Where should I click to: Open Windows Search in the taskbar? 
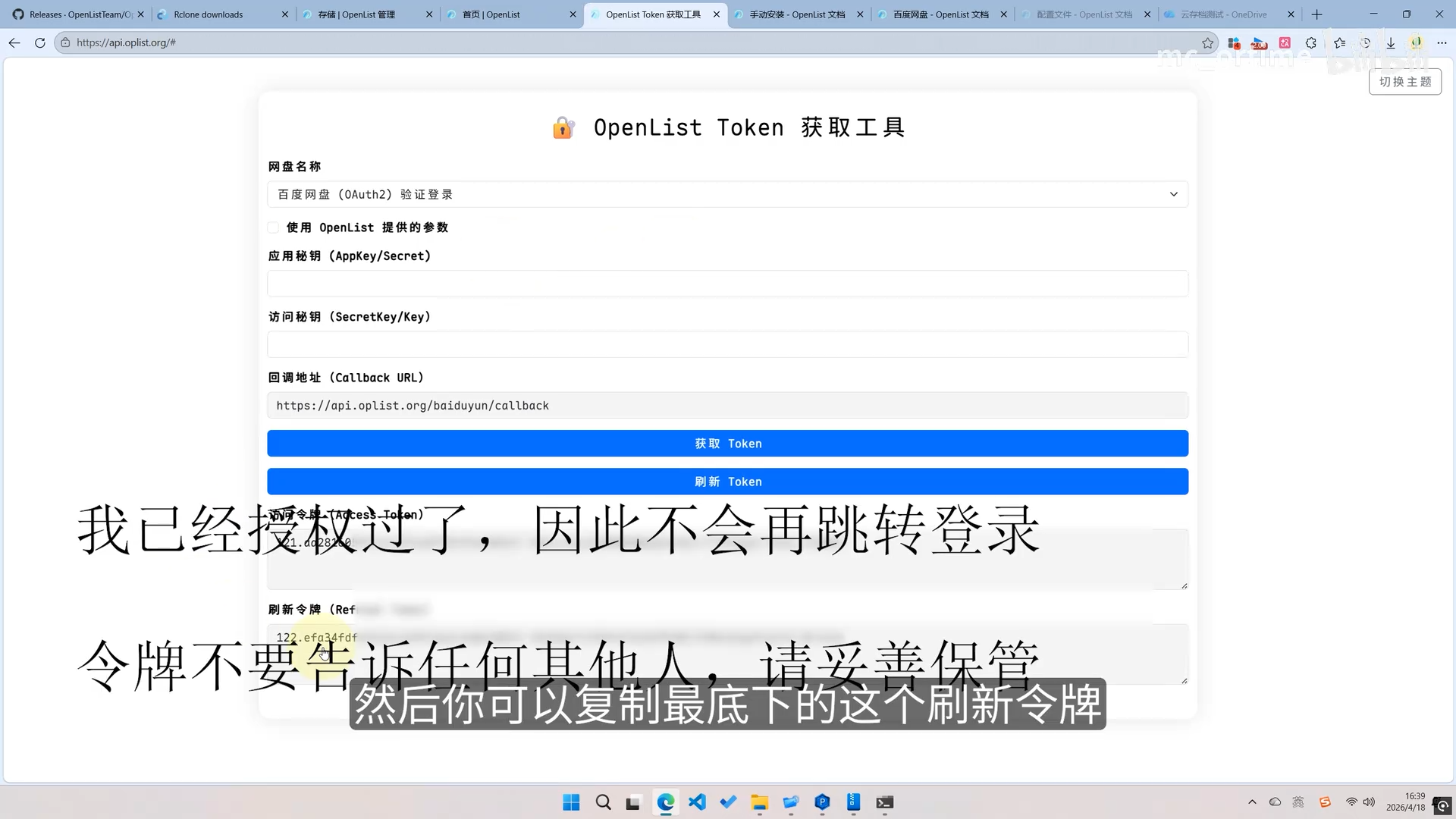click(602, 802)
